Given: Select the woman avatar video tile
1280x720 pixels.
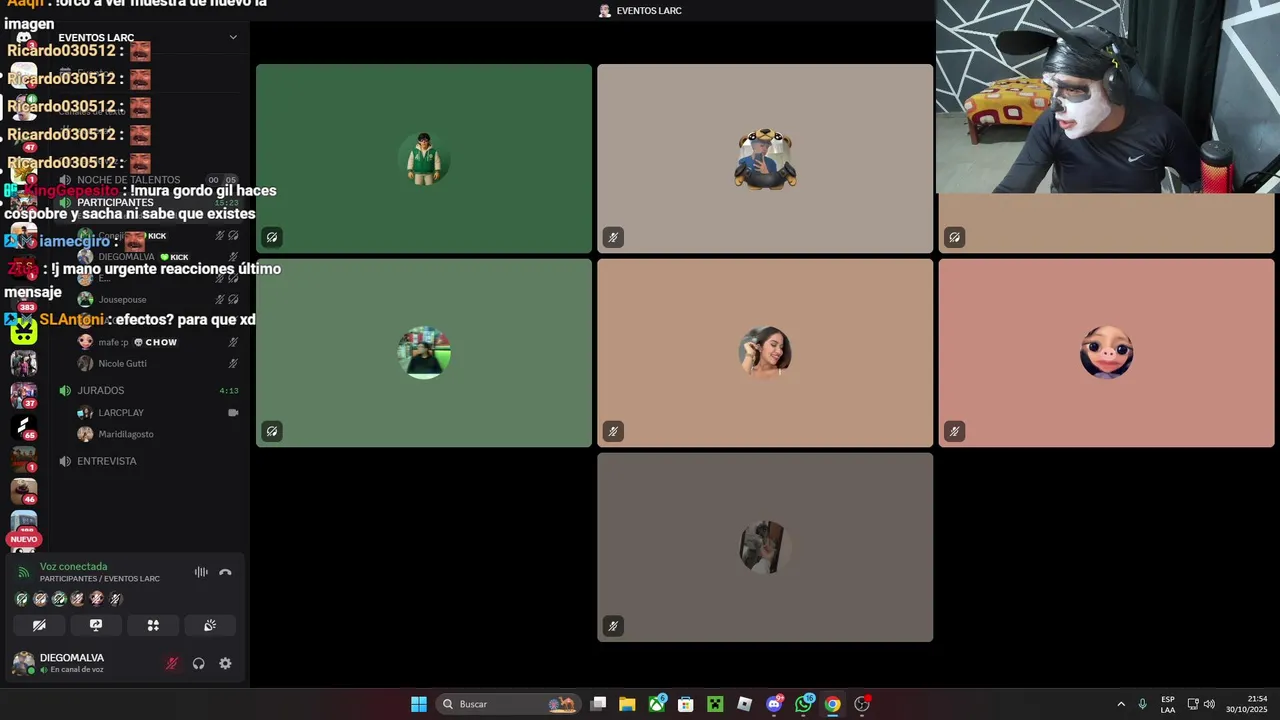Looking at the screenshot, I should pos(765,352).
